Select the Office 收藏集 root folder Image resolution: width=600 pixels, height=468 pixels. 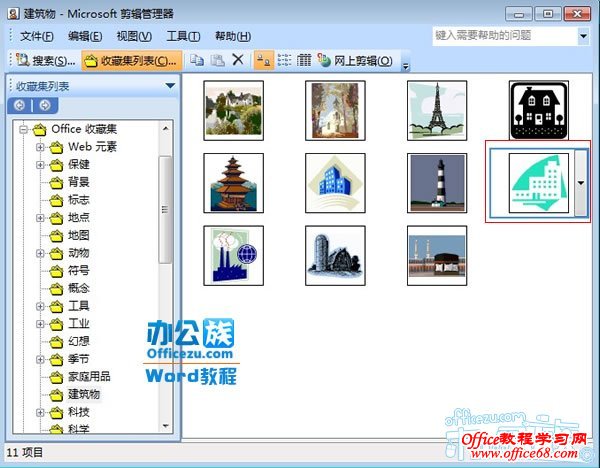pyautogui.click(x=84, y=129)
